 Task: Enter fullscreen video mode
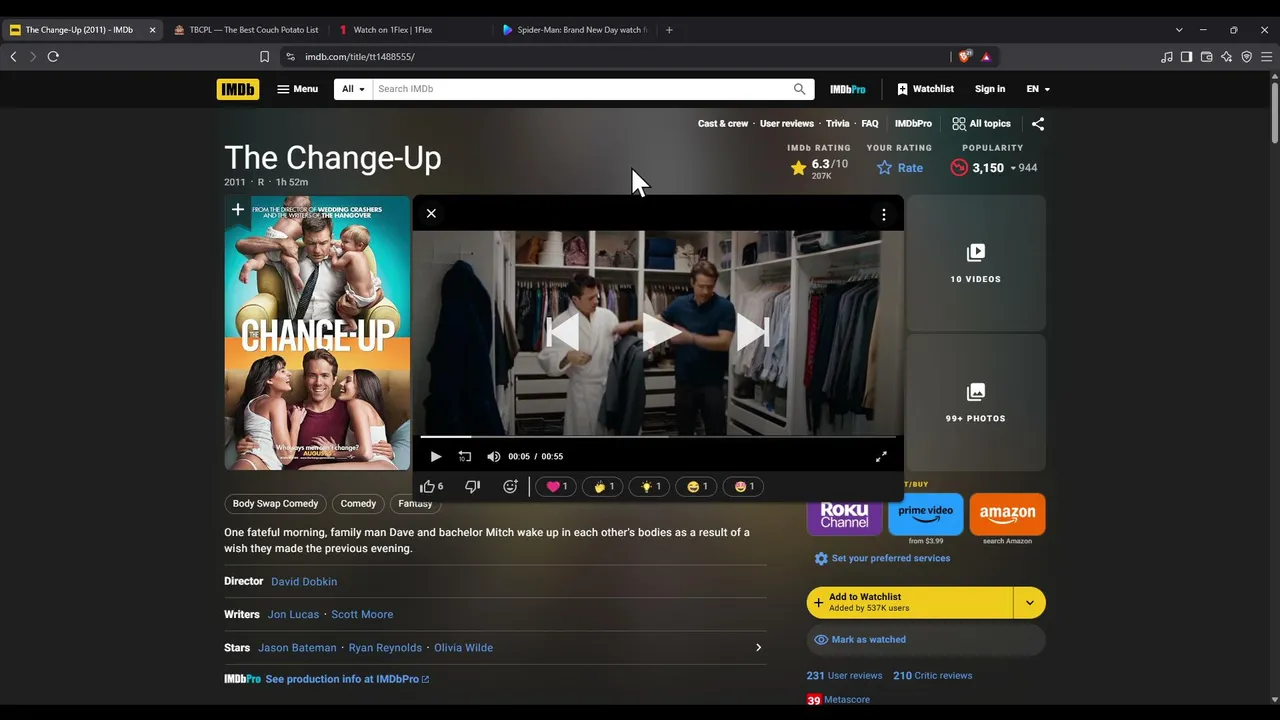pos(881,456)
